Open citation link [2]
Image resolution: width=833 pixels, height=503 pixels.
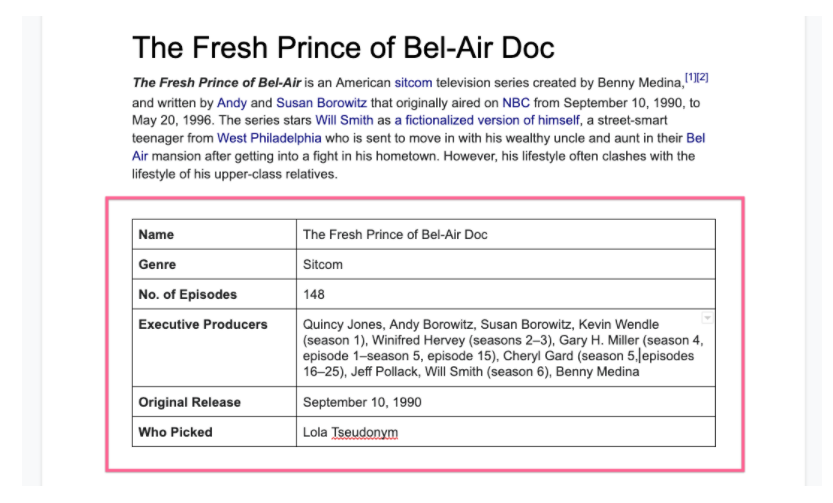(702, 78)
